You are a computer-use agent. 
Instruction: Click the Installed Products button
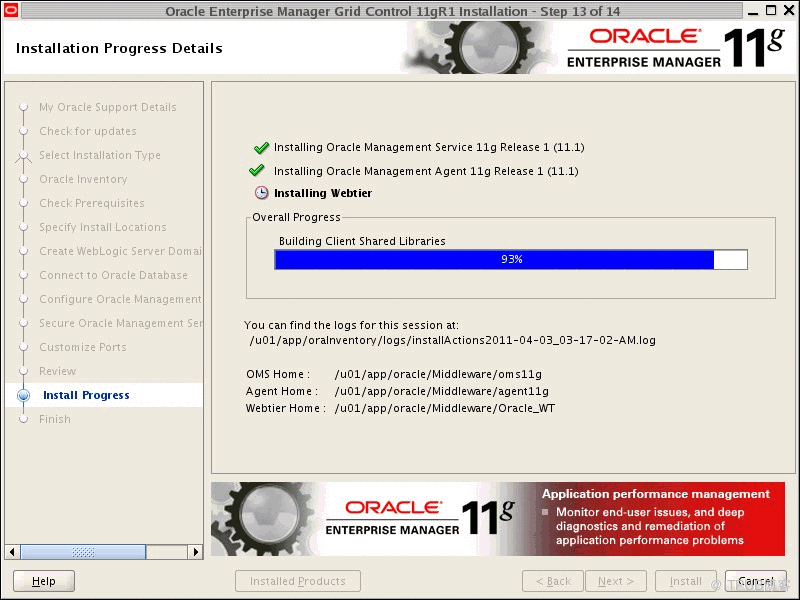(298, 581)
